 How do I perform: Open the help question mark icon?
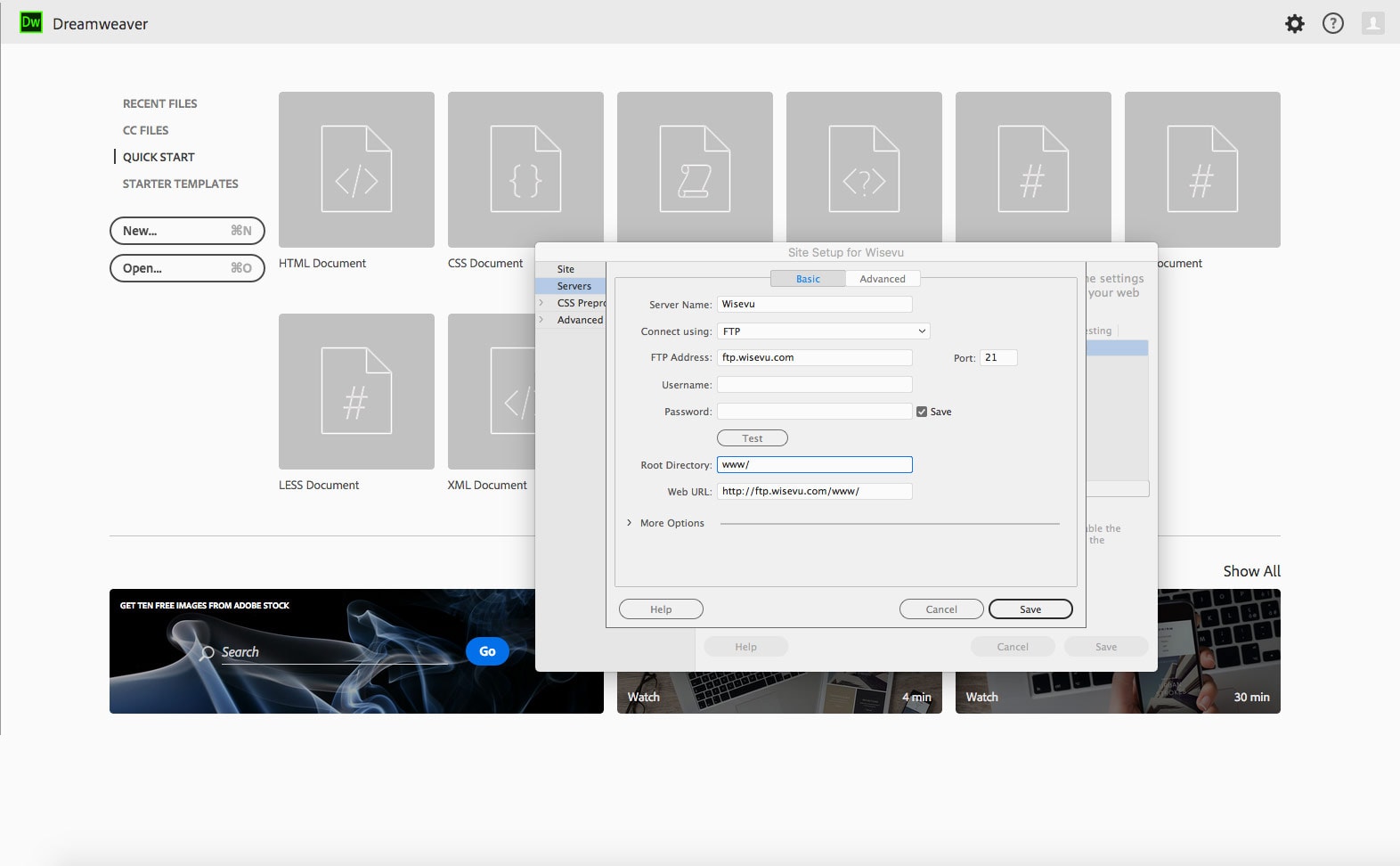pyautogui.click(x=1333, y=24)
